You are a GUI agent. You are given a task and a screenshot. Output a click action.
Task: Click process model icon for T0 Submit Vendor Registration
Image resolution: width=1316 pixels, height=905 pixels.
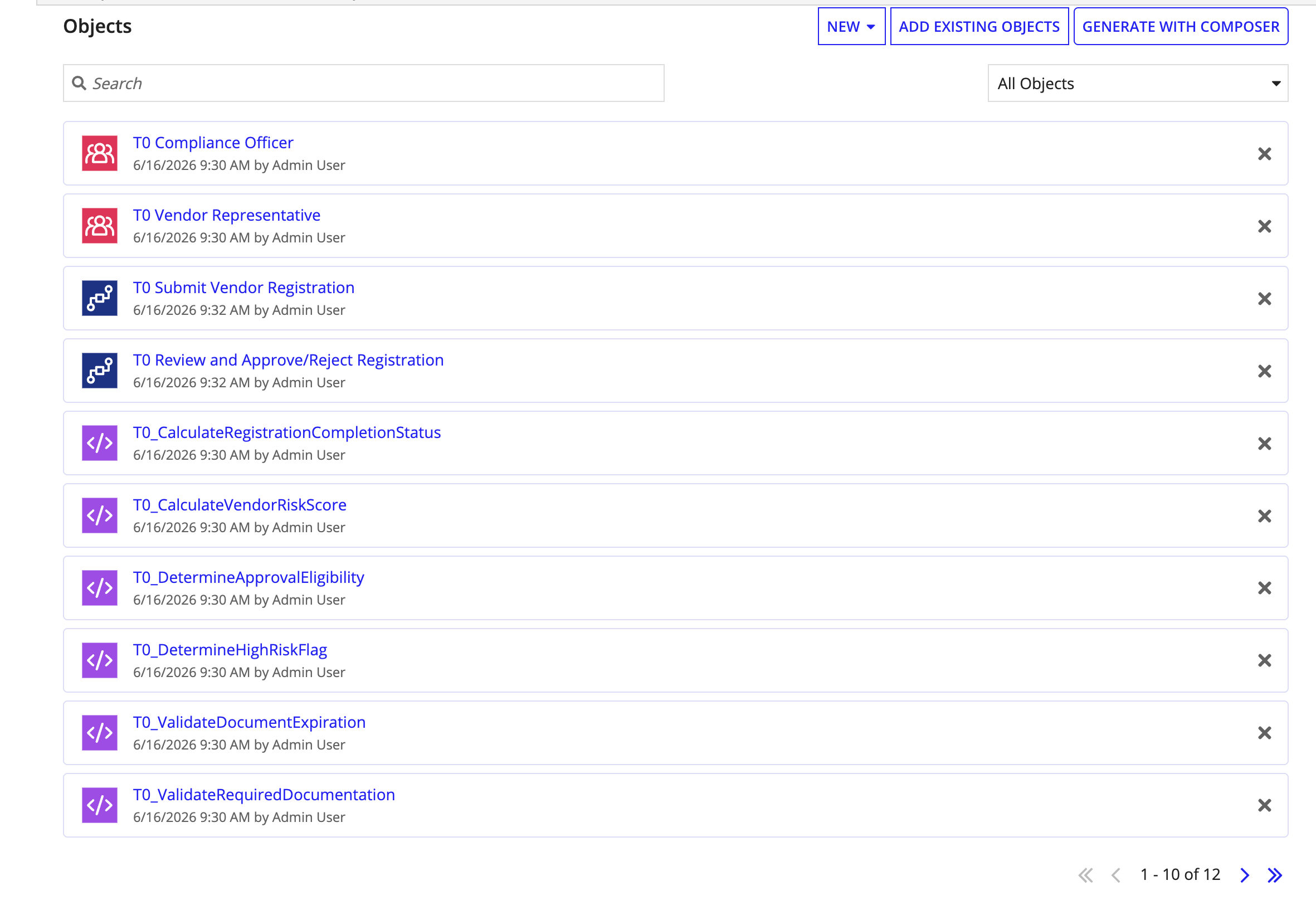coord(99,298)
